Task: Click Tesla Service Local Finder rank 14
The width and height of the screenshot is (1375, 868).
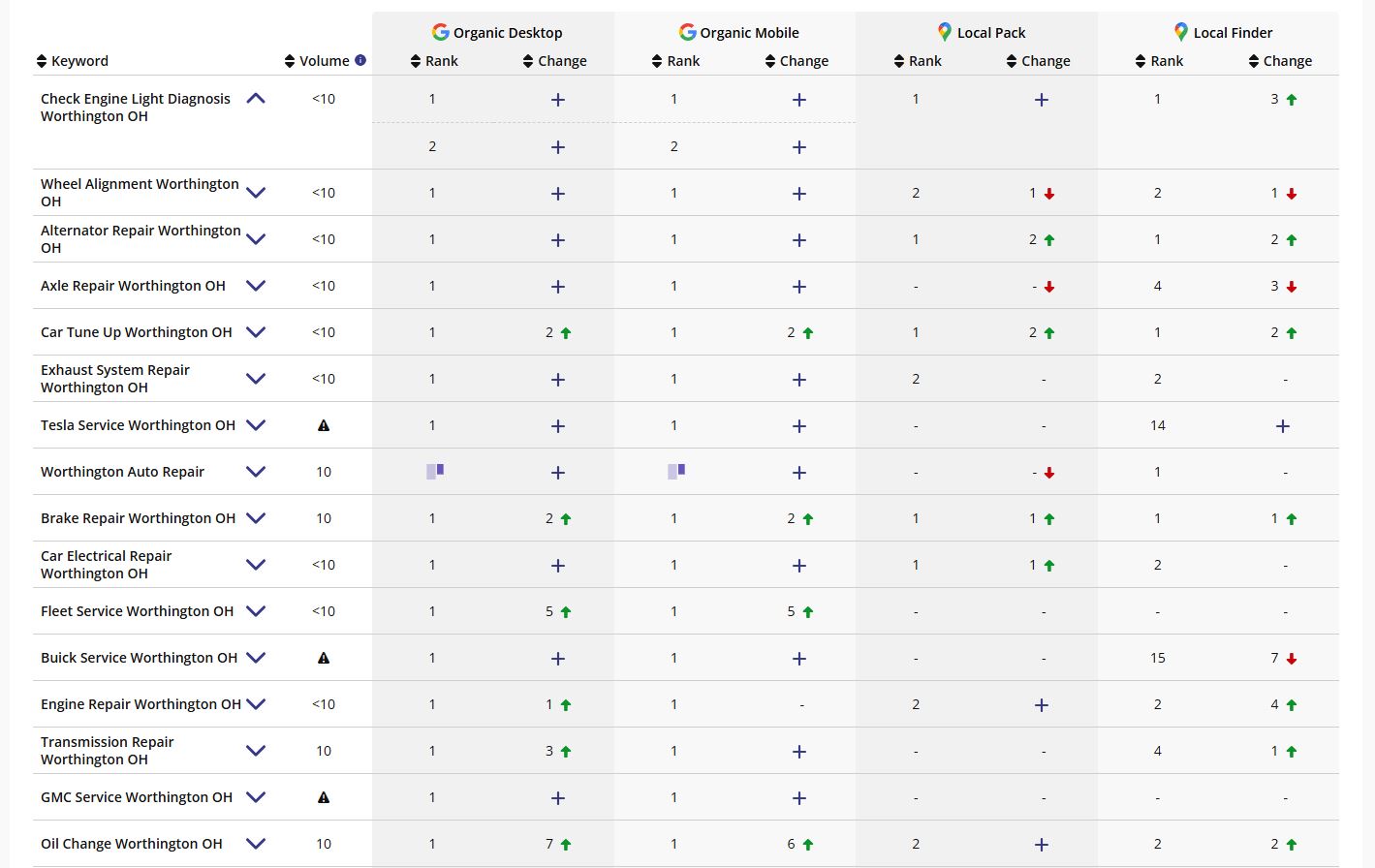Action: [x=1158, y=425]
